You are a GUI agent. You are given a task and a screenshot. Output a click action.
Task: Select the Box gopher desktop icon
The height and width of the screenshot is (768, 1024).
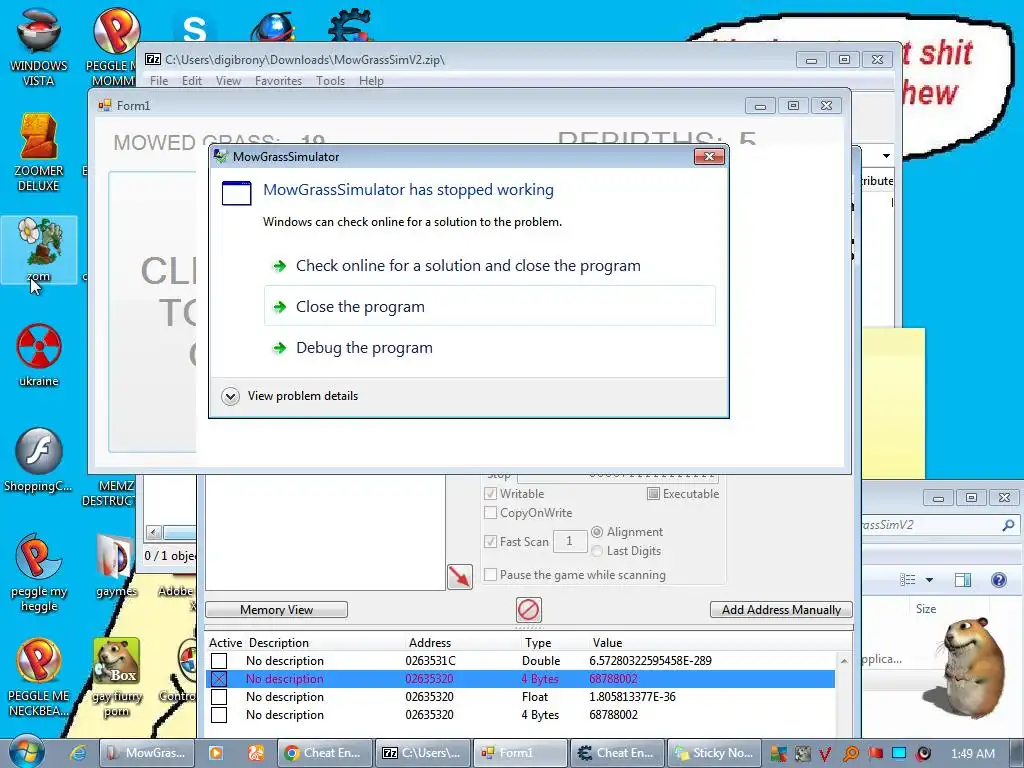(116, 678)
